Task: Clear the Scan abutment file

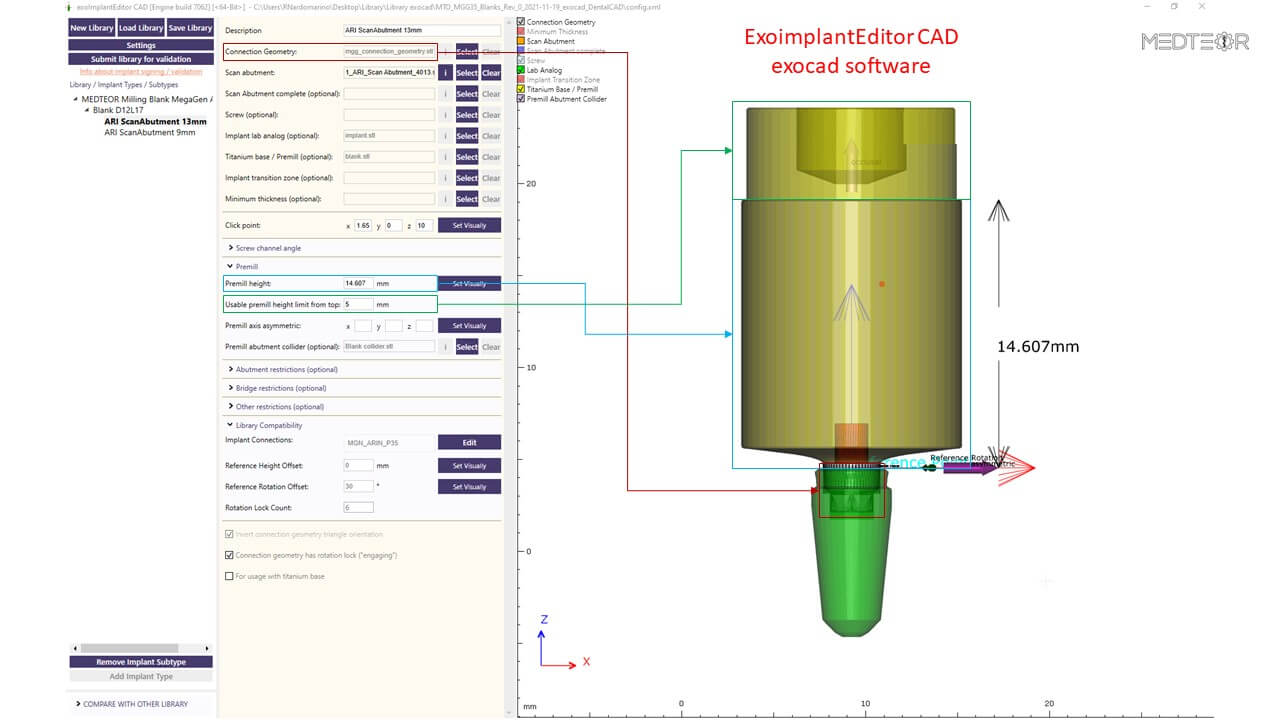Action: [x=491, y=73]
